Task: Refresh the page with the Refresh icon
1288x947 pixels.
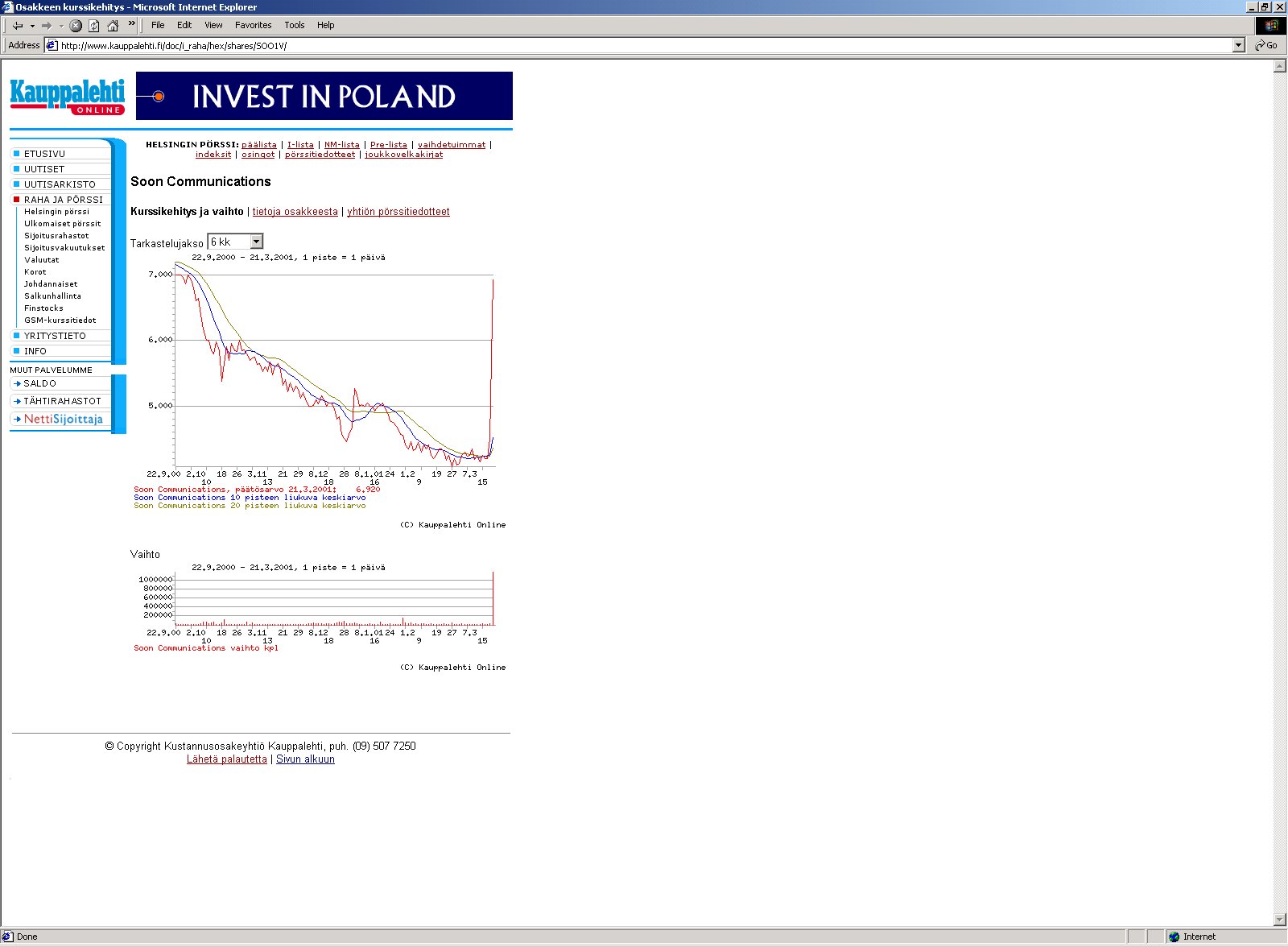Action: click(x=94, y=26)
